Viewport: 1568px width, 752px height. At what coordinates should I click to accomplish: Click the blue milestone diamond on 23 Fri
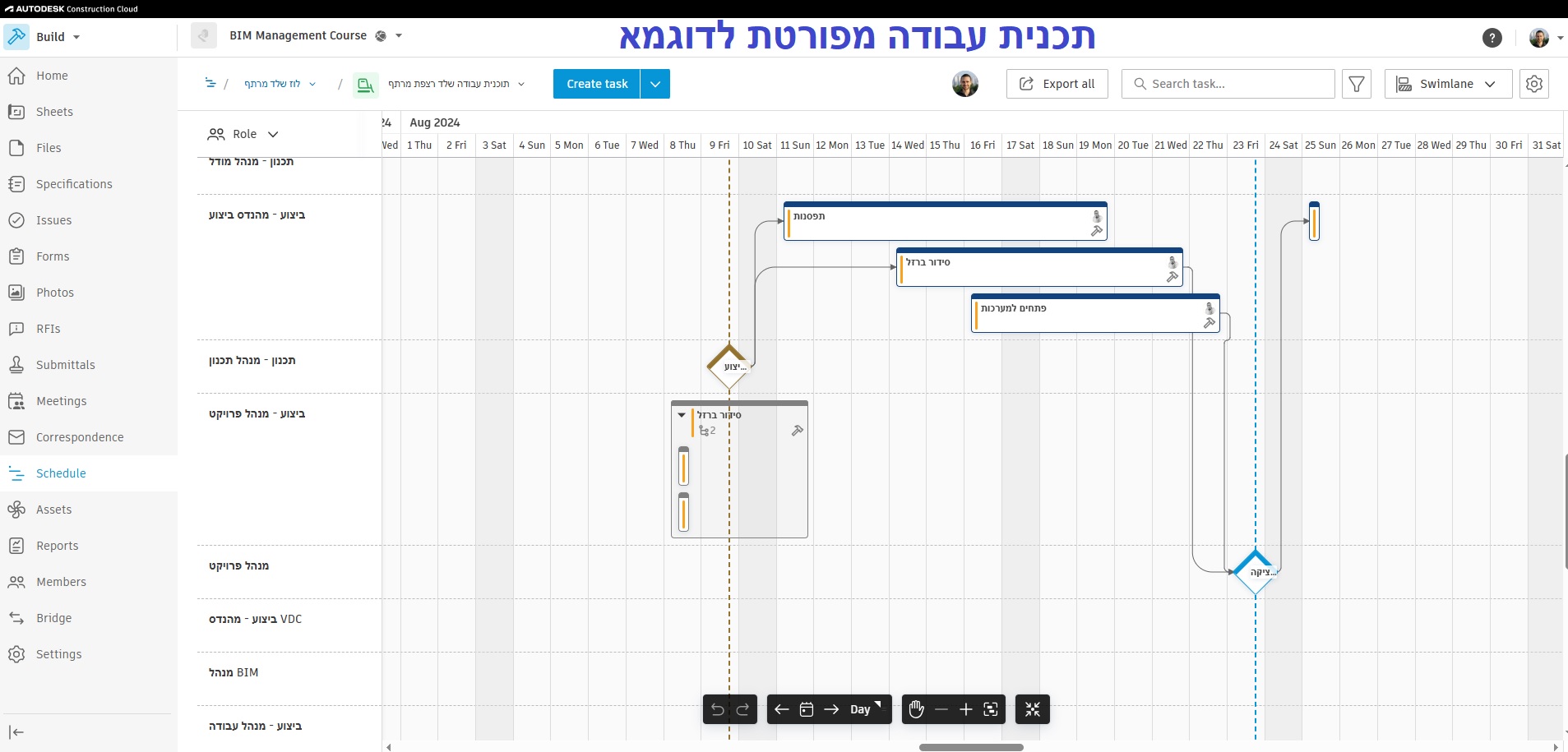click(x=1256, y=572)
